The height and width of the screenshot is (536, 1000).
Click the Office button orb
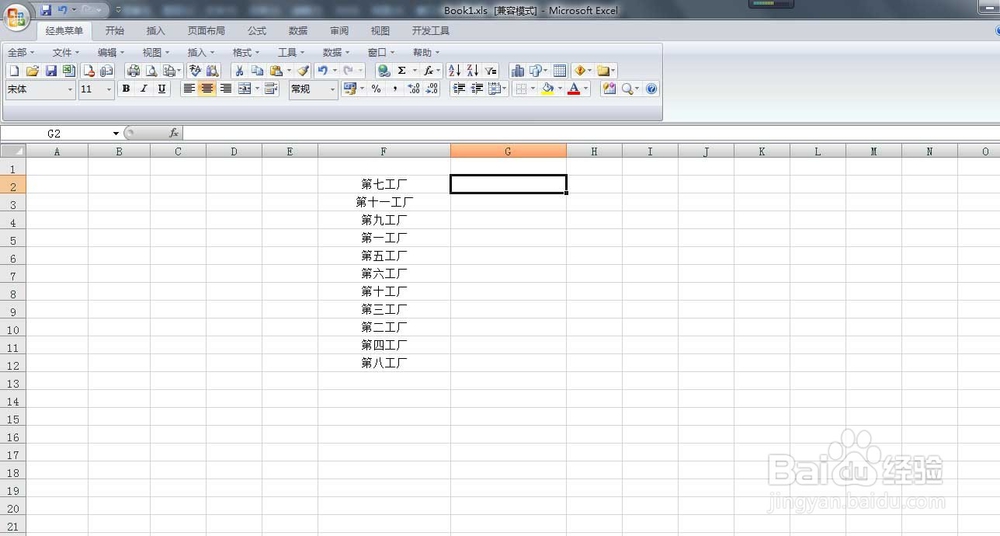(16, 17)
